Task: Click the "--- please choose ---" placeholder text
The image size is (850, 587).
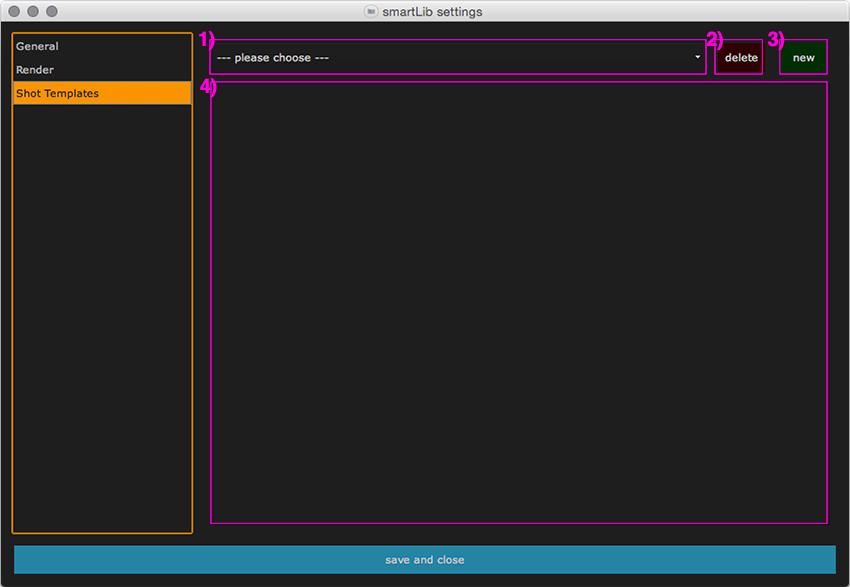Action: click(x=273, y=58)
